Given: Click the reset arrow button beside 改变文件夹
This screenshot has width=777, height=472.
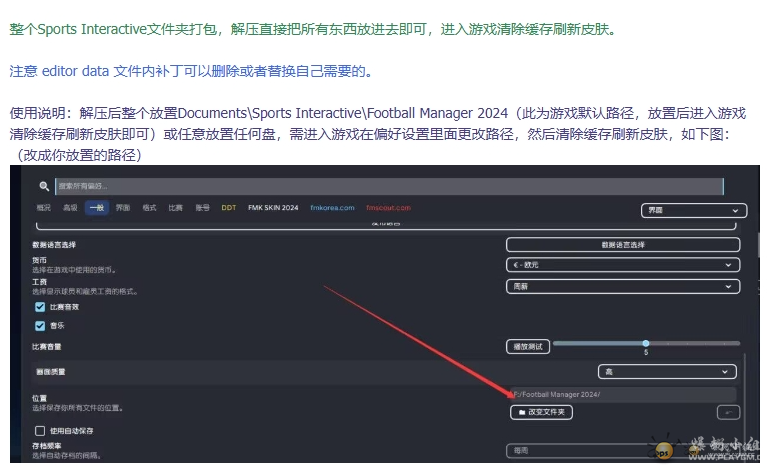Looking at the screenshot, I should pos(729,412).
